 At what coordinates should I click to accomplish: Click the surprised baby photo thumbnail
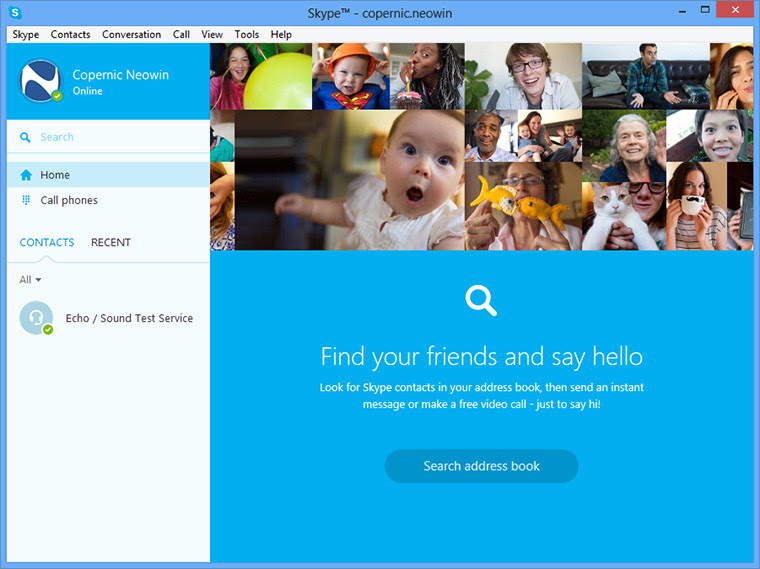[349, 180]
